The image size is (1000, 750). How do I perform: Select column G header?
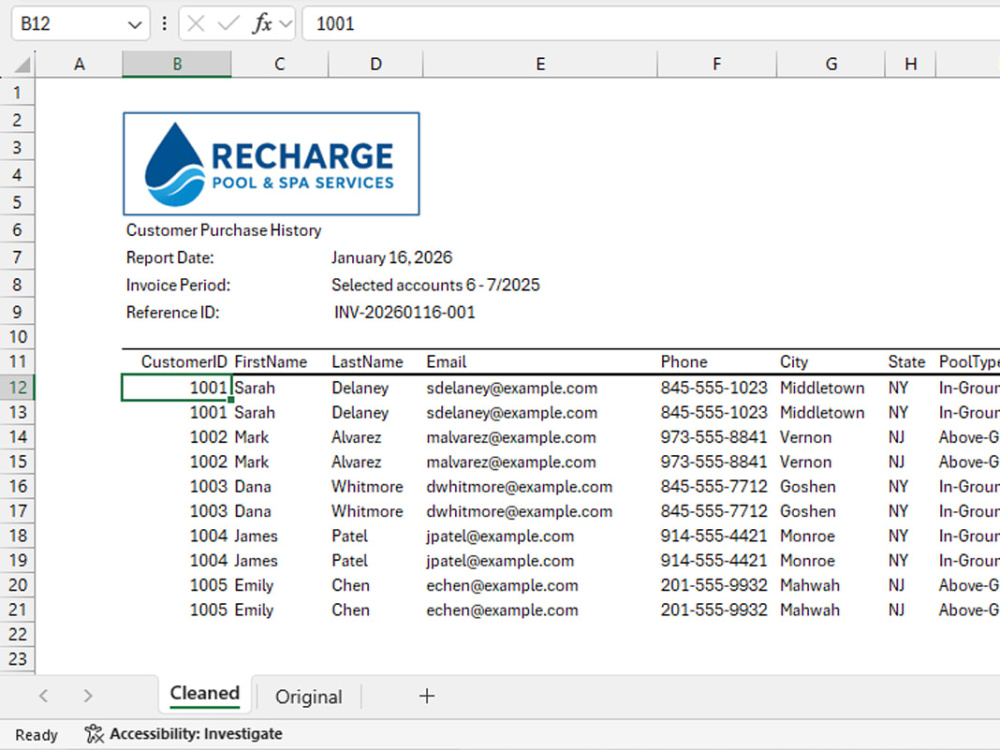[831, 64]
